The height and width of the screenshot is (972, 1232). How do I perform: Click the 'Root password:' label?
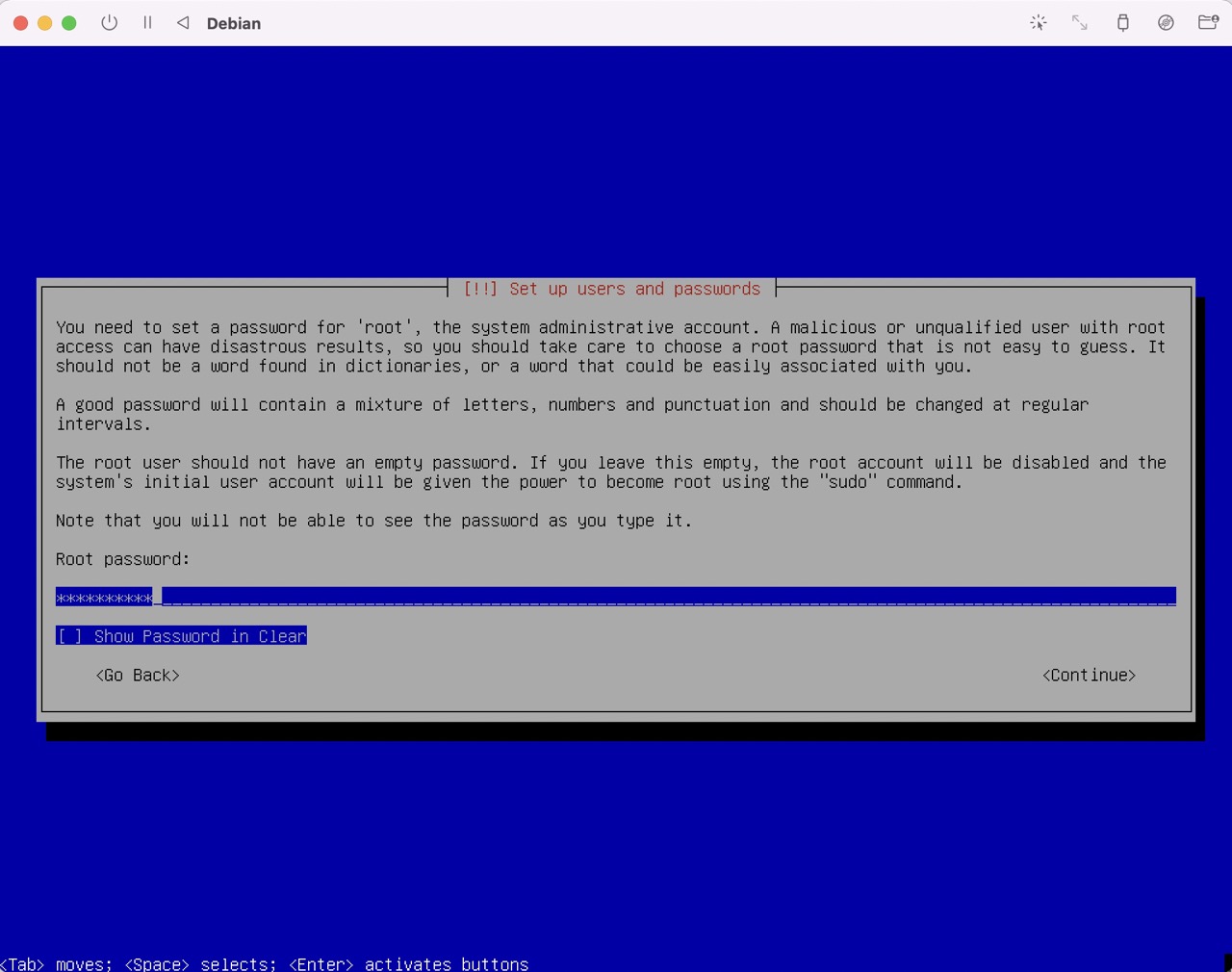[123, 559]
